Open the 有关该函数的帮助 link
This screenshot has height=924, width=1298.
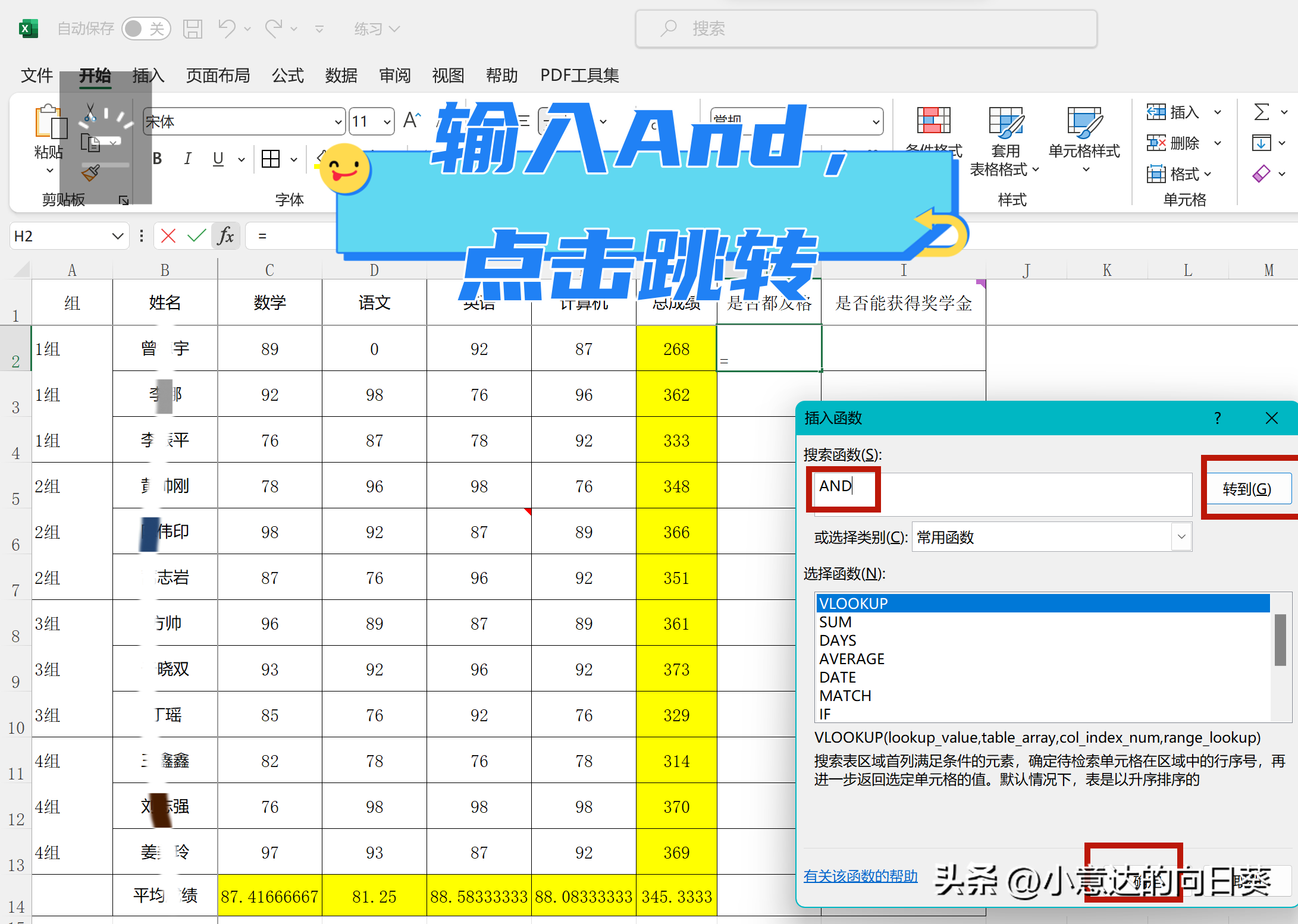pyautogui.click(x=860, y=876)
